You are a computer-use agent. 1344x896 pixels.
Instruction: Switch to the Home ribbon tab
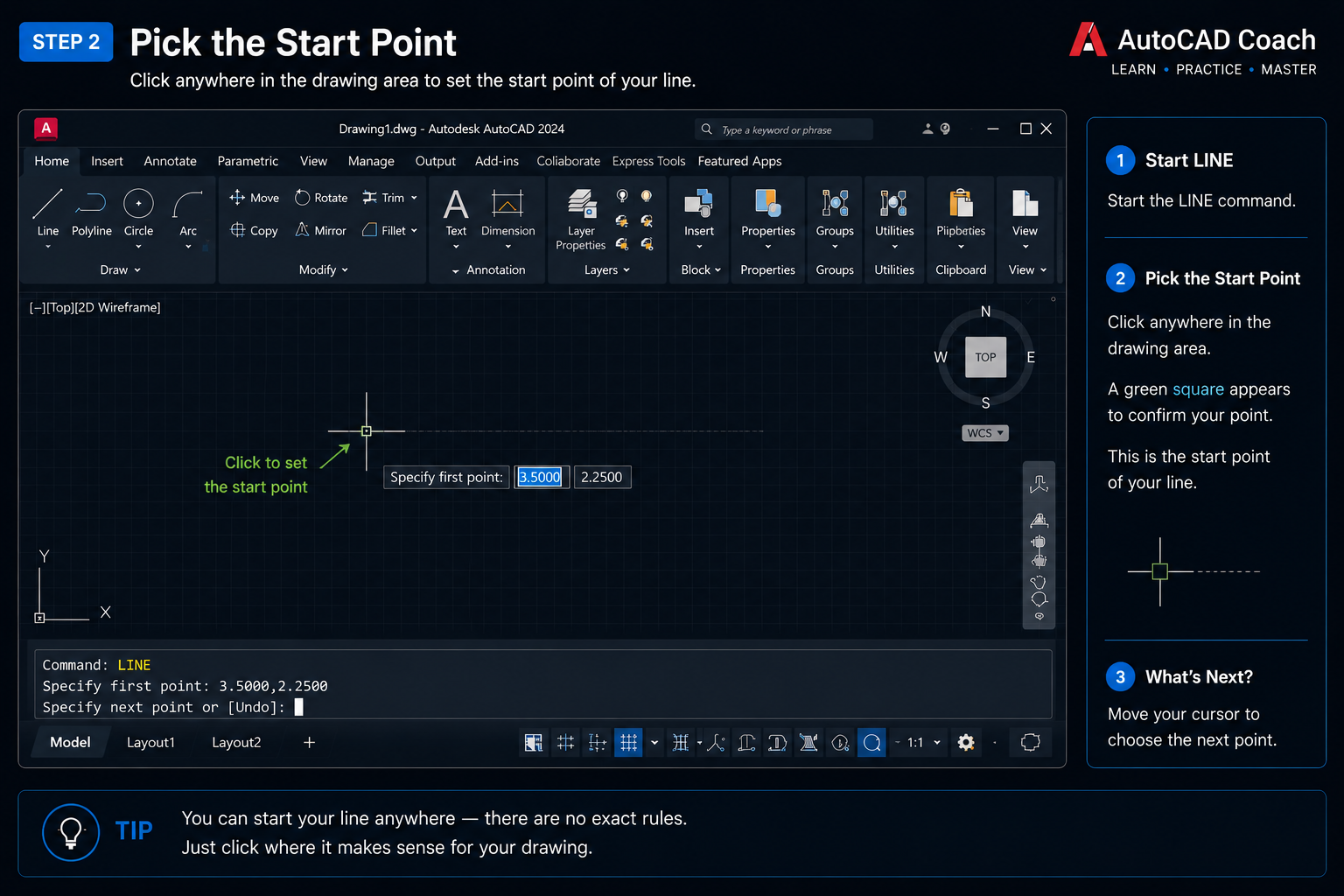pos(52,161)
